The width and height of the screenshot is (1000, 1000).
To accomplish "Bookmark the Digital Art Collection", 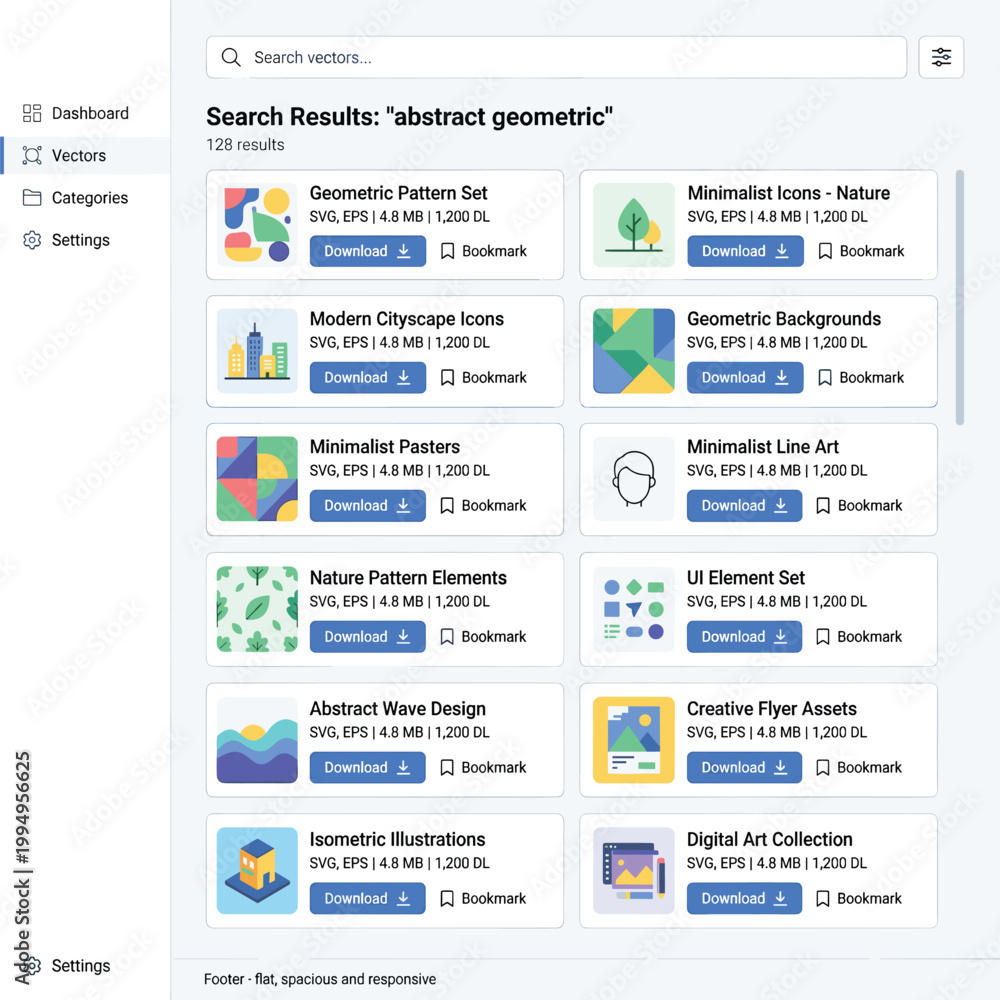I will 859,899.
